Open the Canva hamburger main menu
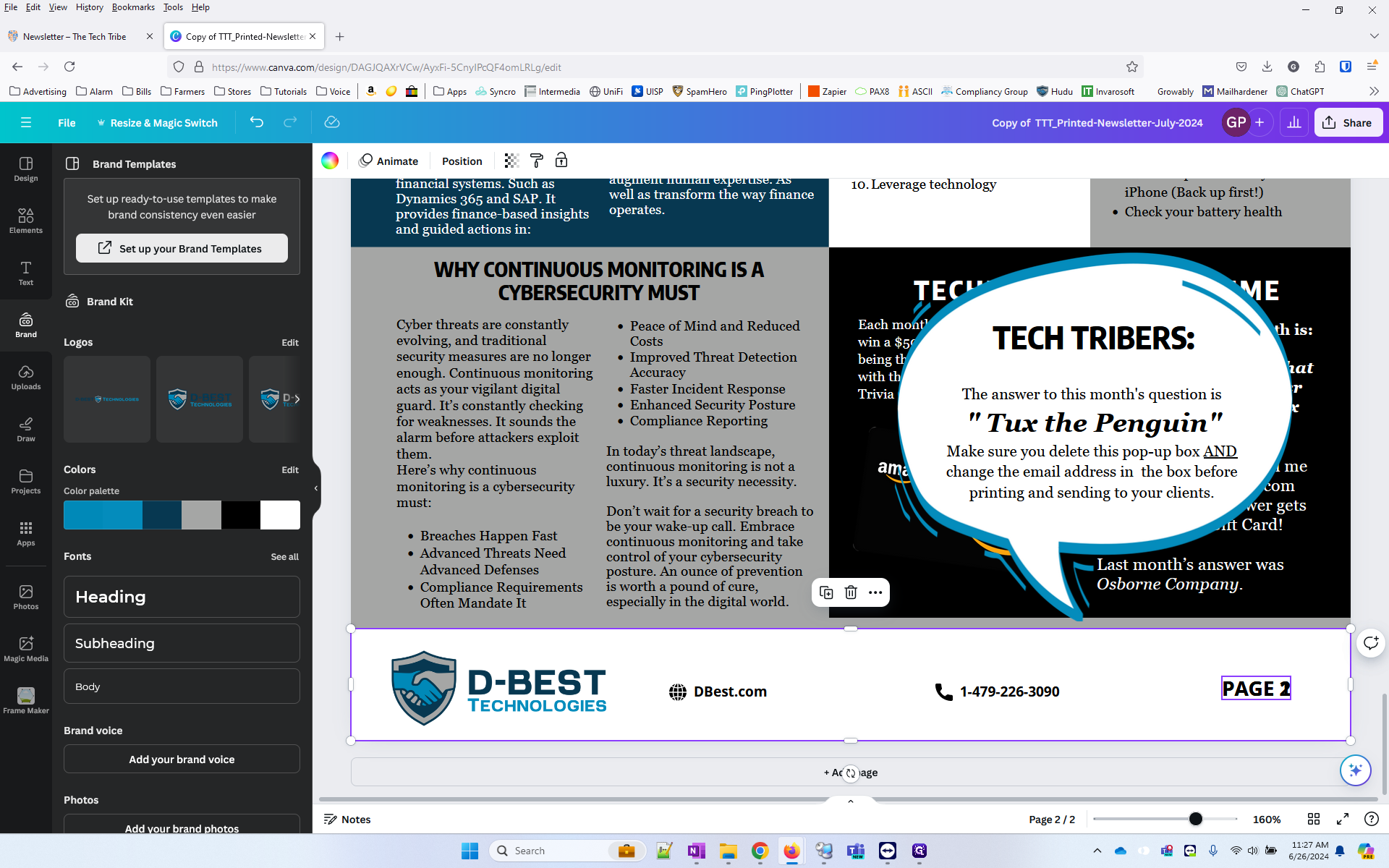 (x=26, y=122)
